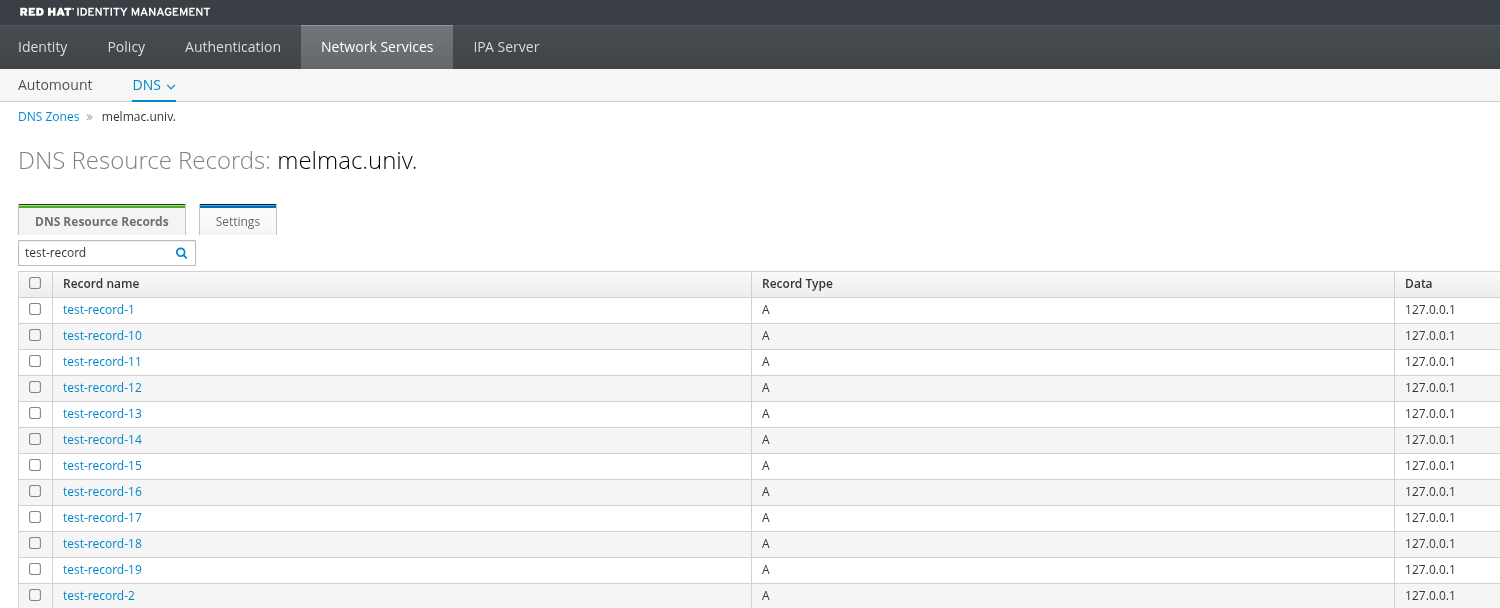Open the Identity menu

(42, 46)
